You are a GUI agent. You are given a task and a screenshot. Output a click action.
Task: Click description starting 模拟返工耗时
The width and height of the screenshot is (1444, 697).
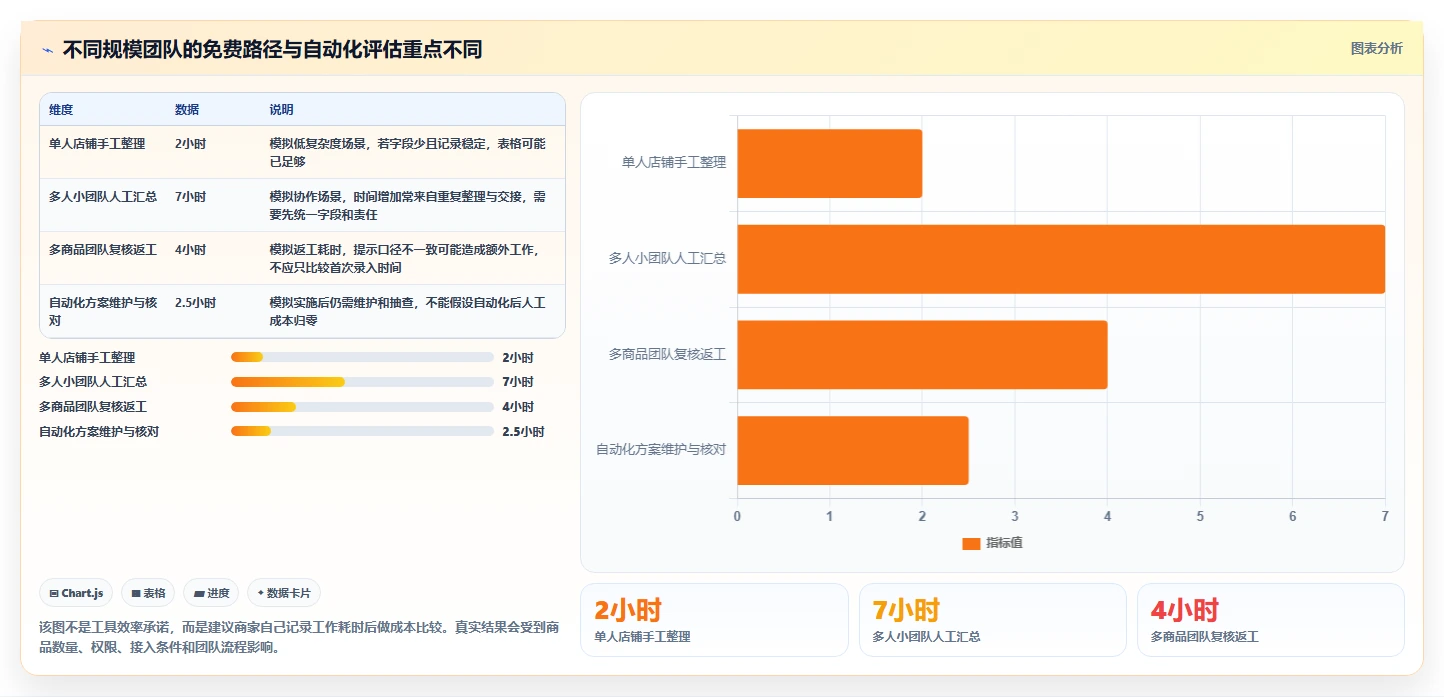coord(405,258)
